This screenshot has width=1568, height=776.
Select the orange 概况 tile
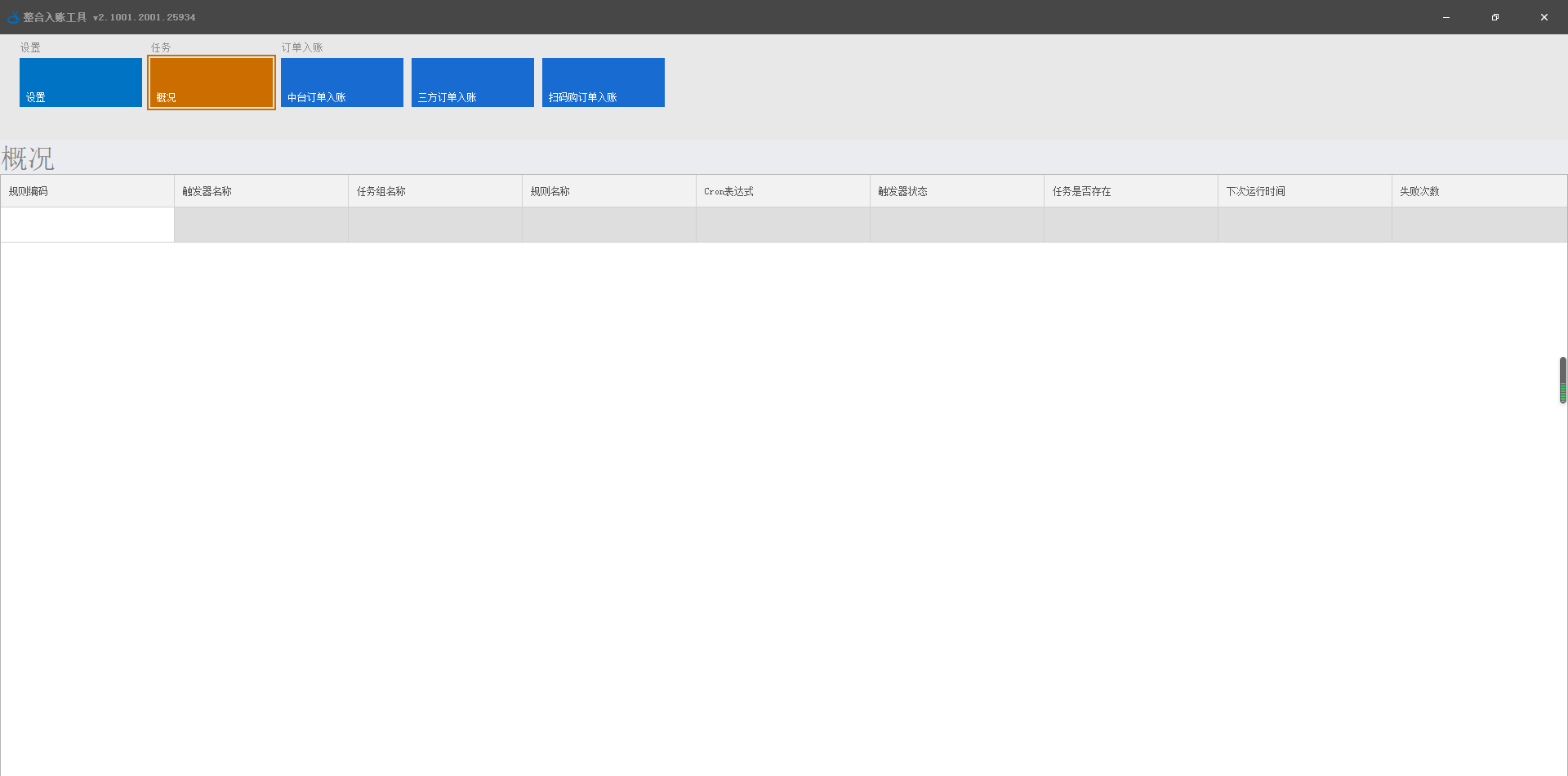coord(212,83)
